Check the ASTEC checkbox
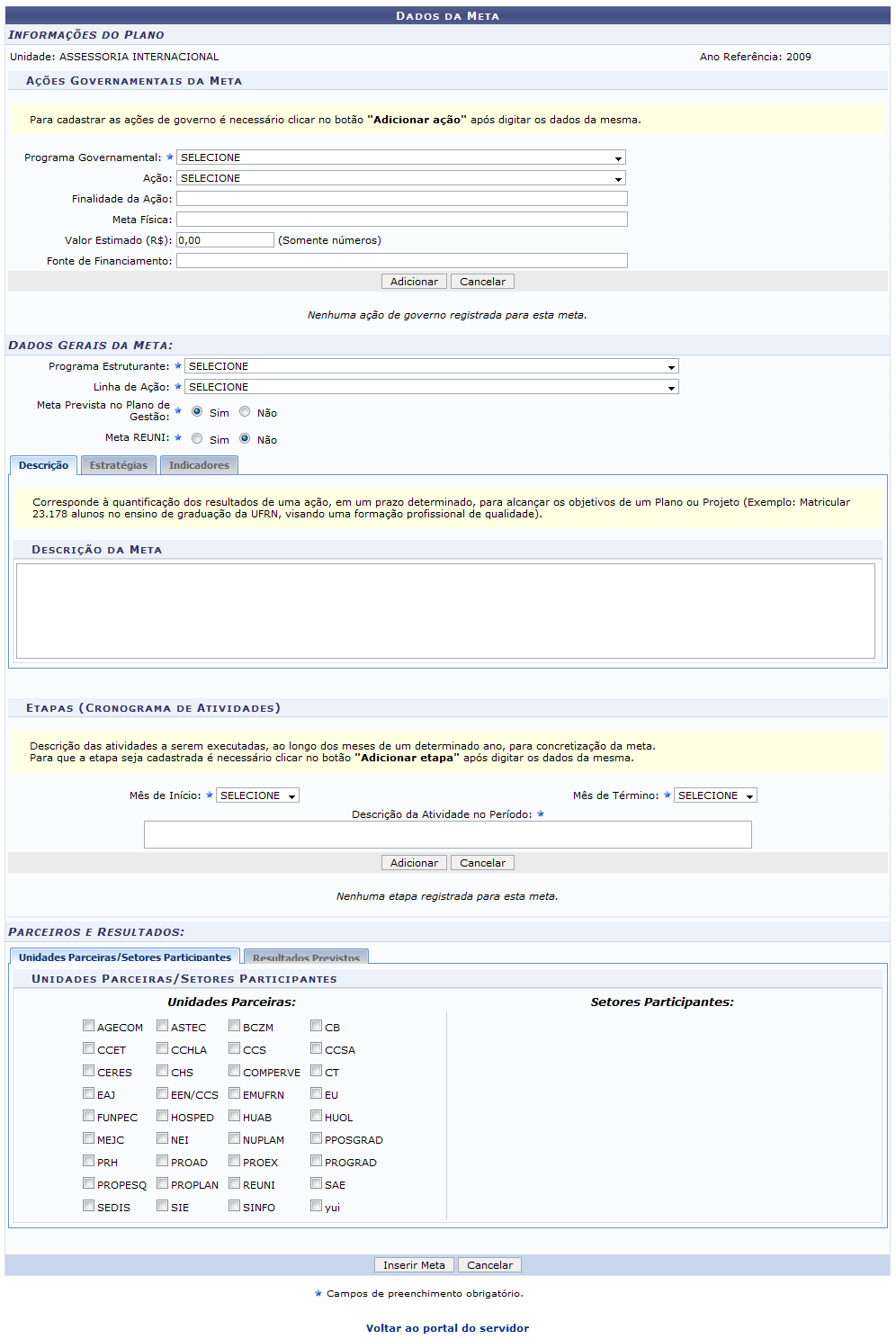This screenshot has height=1339, width=896. [x=162, y=1025]
